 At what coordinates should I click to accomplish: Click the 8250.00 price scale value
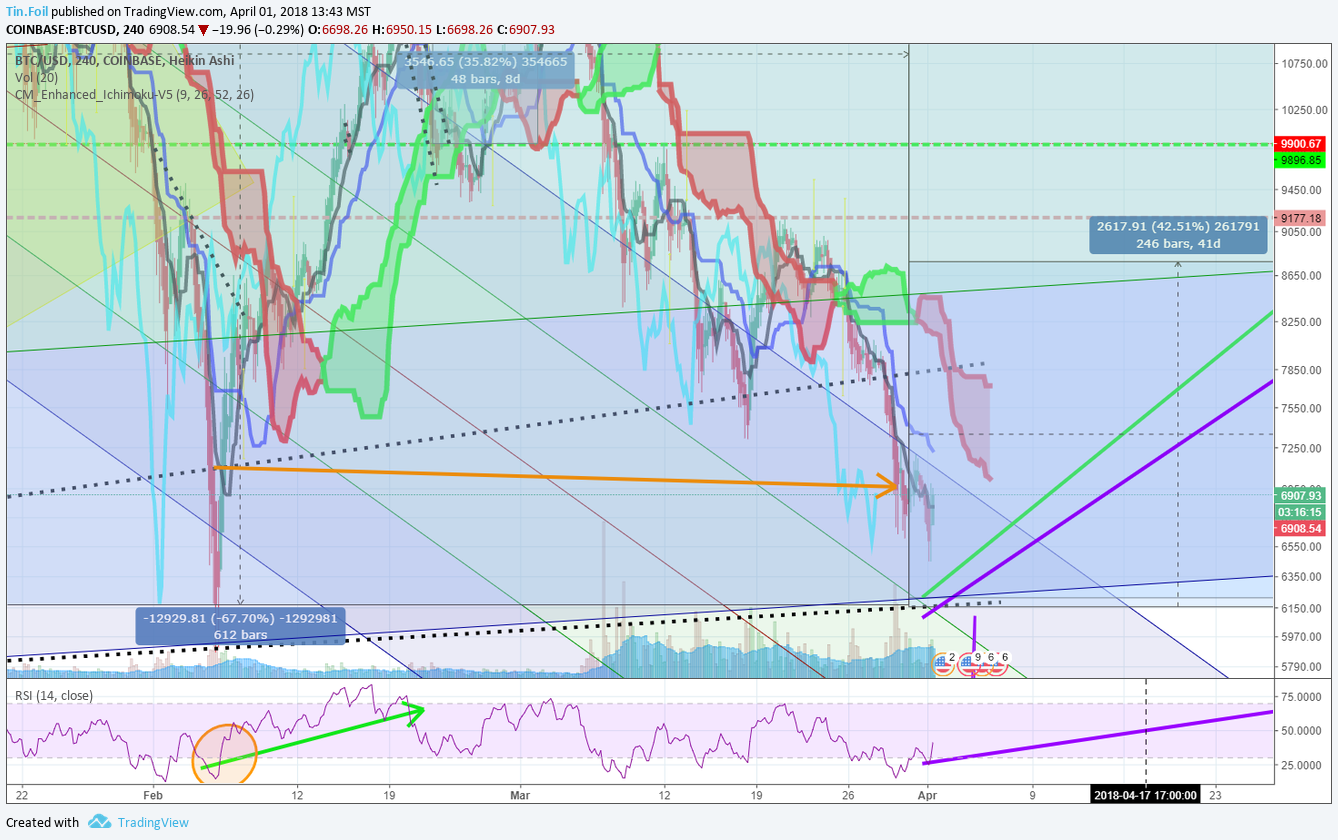(1303, 321)
